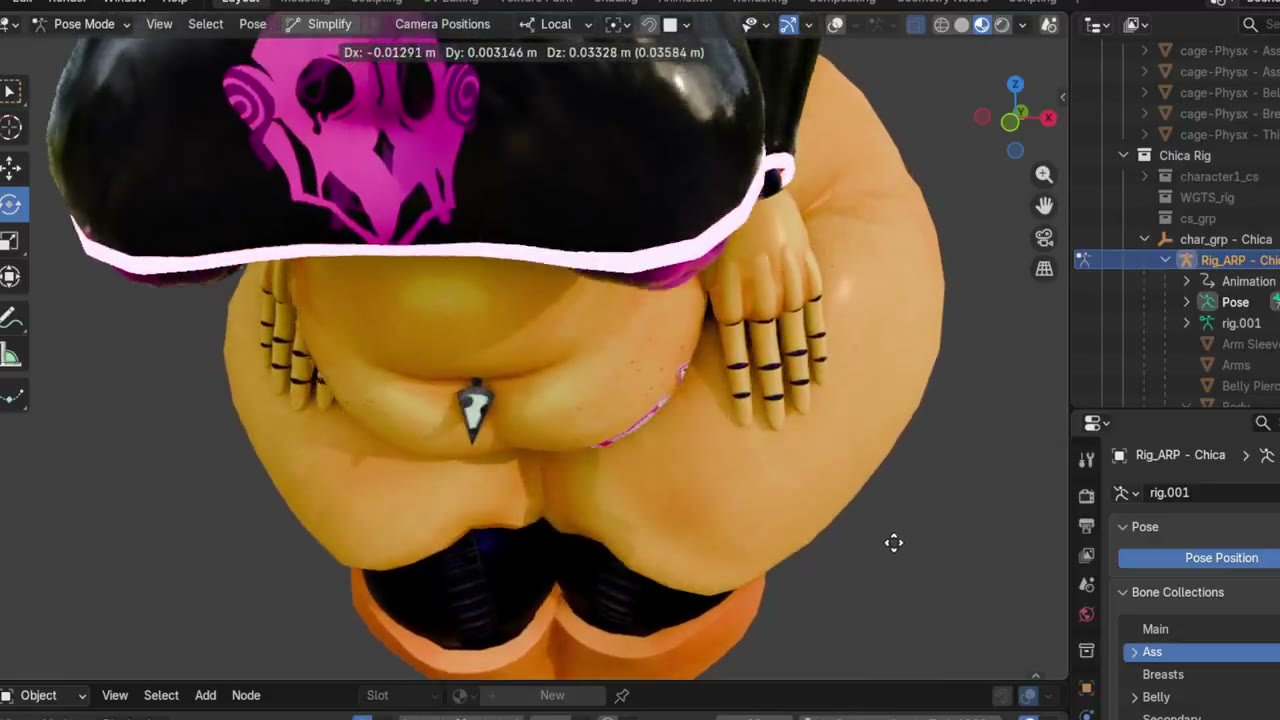Click the Pose Position button
This screenshot has height=720, width=1280.
[x=1199, y=558]
